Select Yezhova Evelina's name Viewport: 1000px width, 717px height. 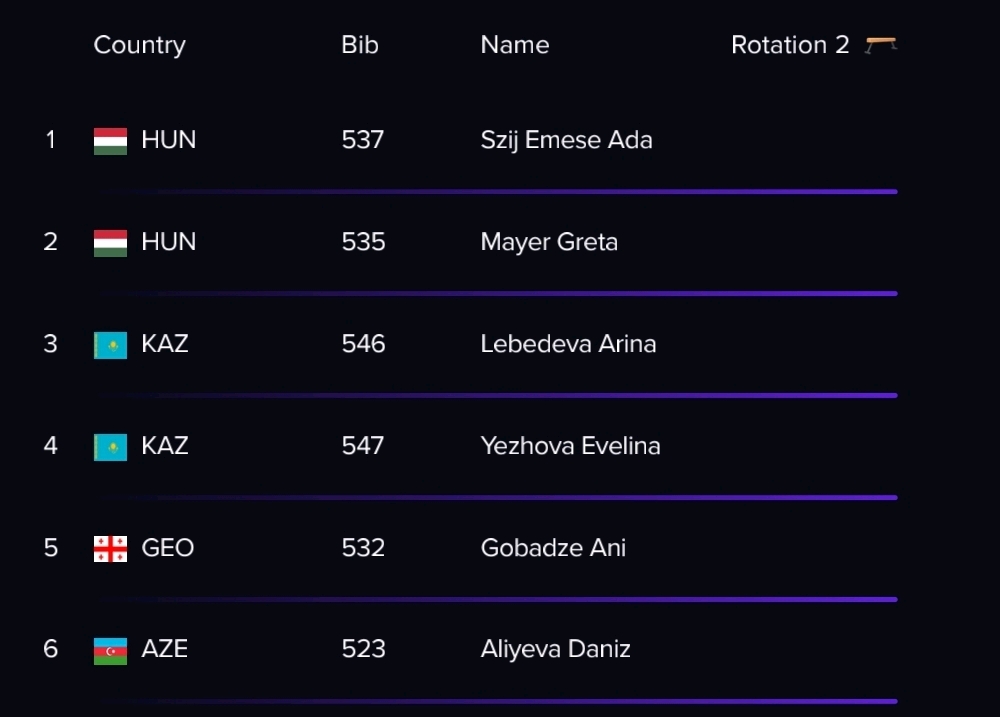[x=570, y=446]
